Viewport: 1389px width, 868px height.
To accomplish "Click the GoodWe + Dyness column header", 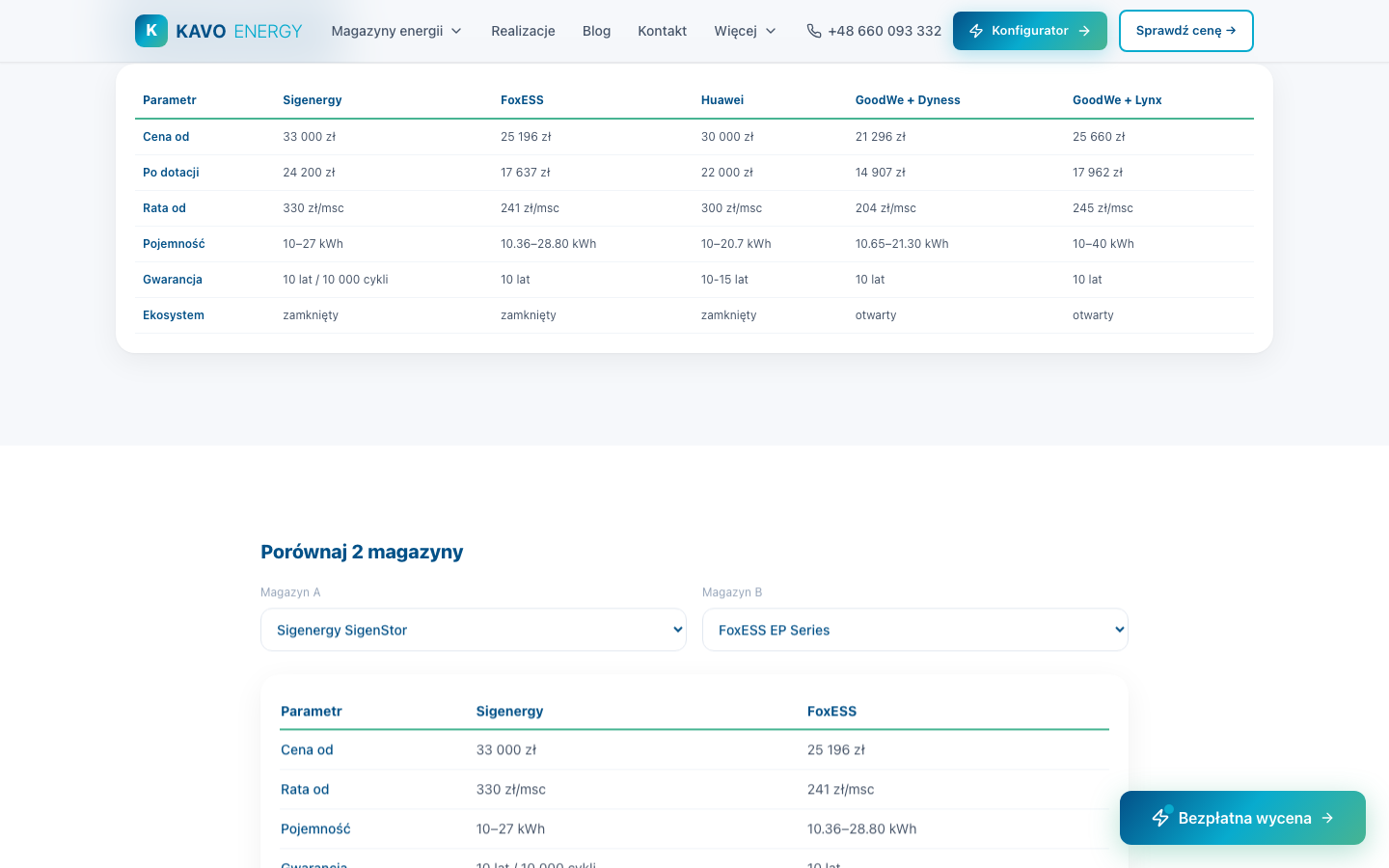I will [908, 100].
